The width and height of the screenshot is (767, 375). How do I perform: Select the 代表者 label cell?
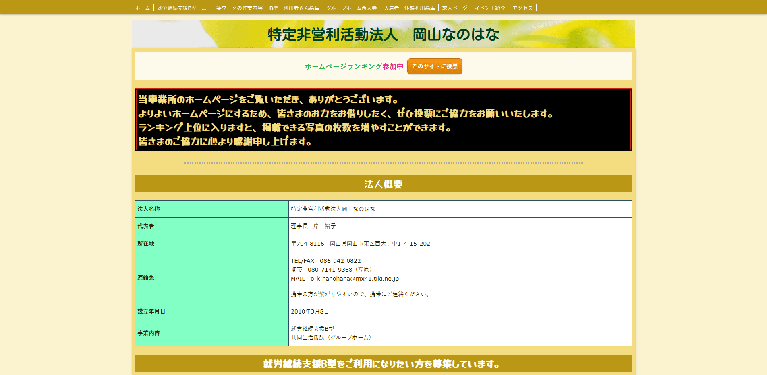click(211, 226)
